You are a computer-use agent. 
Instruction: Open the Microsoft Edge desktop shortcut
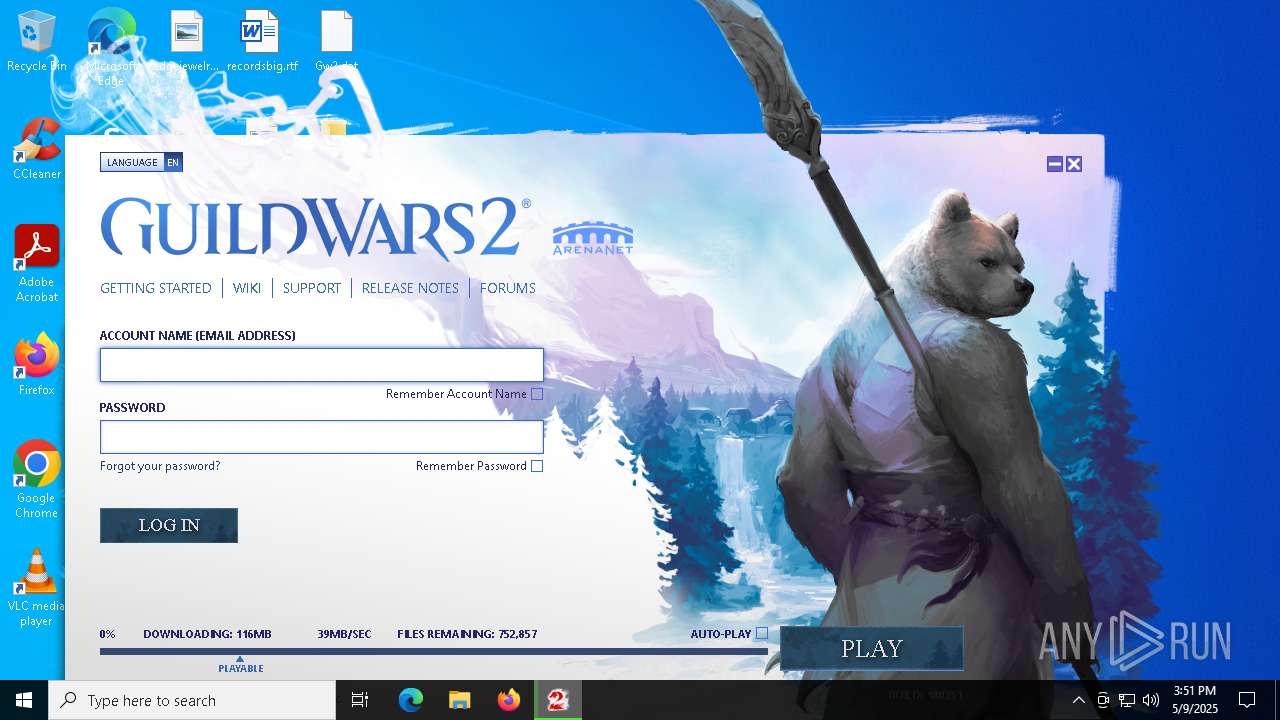coord(112,45)
